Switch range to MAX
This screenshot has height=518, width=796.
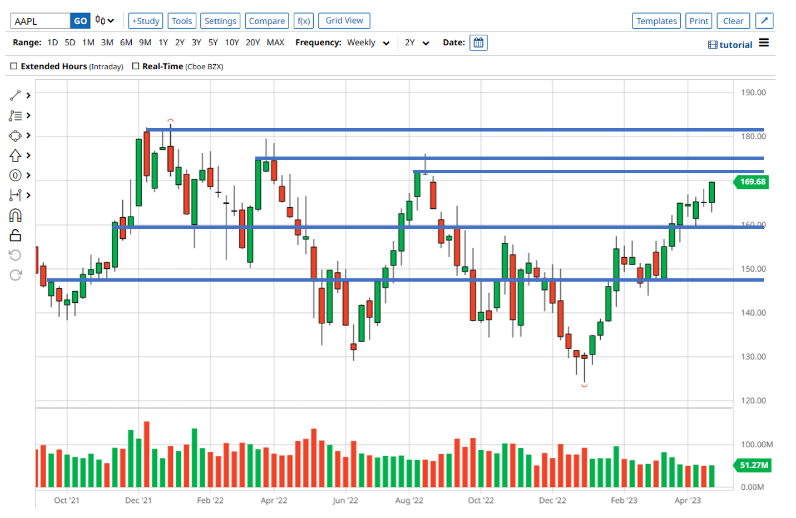point(275,43)
